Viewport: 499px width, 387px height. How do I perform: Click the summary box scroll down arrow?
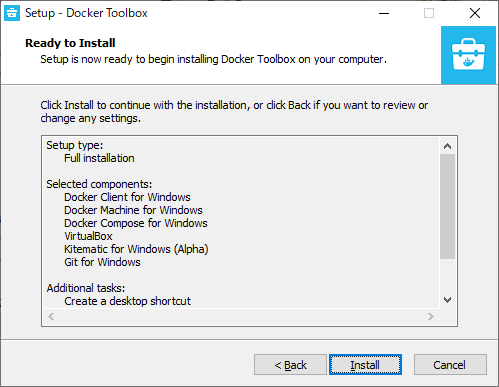coord(447,300)
